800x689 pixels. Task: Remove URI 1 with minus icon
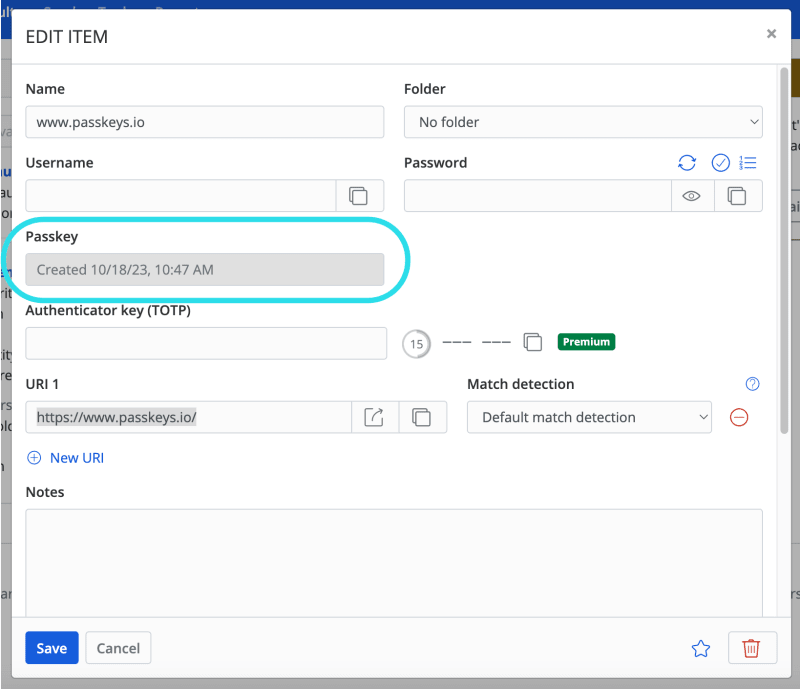[739, 417]
